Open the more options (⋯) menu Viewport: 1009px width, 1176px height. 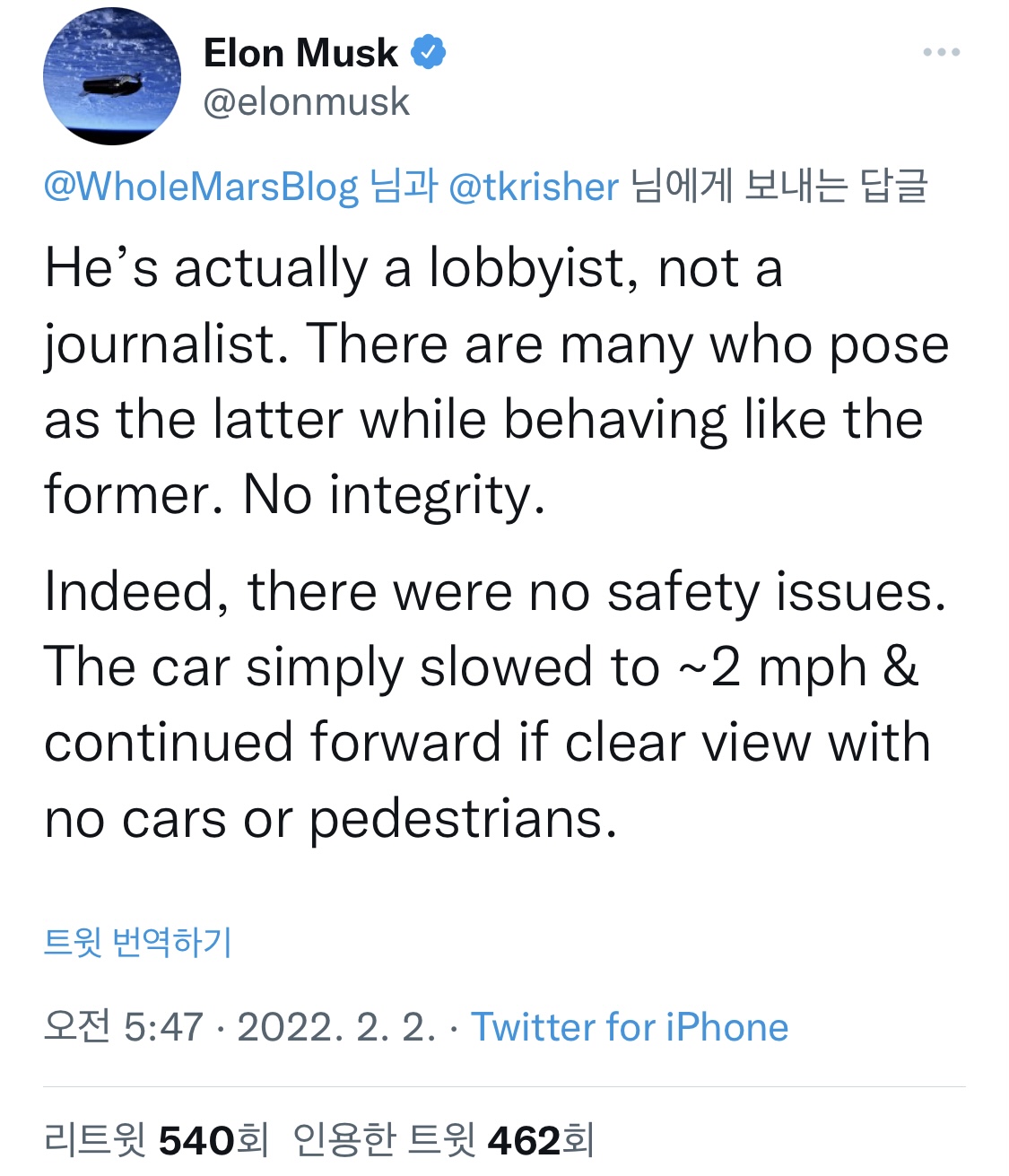pos(941,54)
